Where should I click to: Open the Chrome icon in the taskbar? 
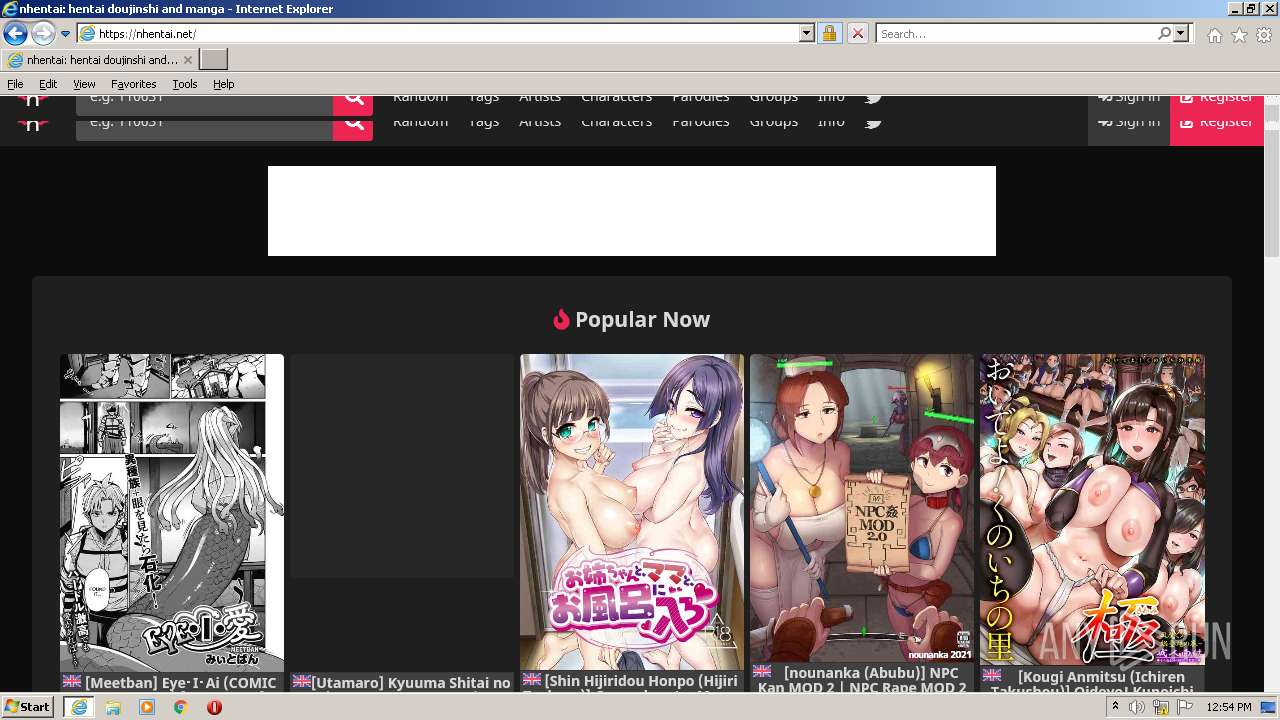181,707
